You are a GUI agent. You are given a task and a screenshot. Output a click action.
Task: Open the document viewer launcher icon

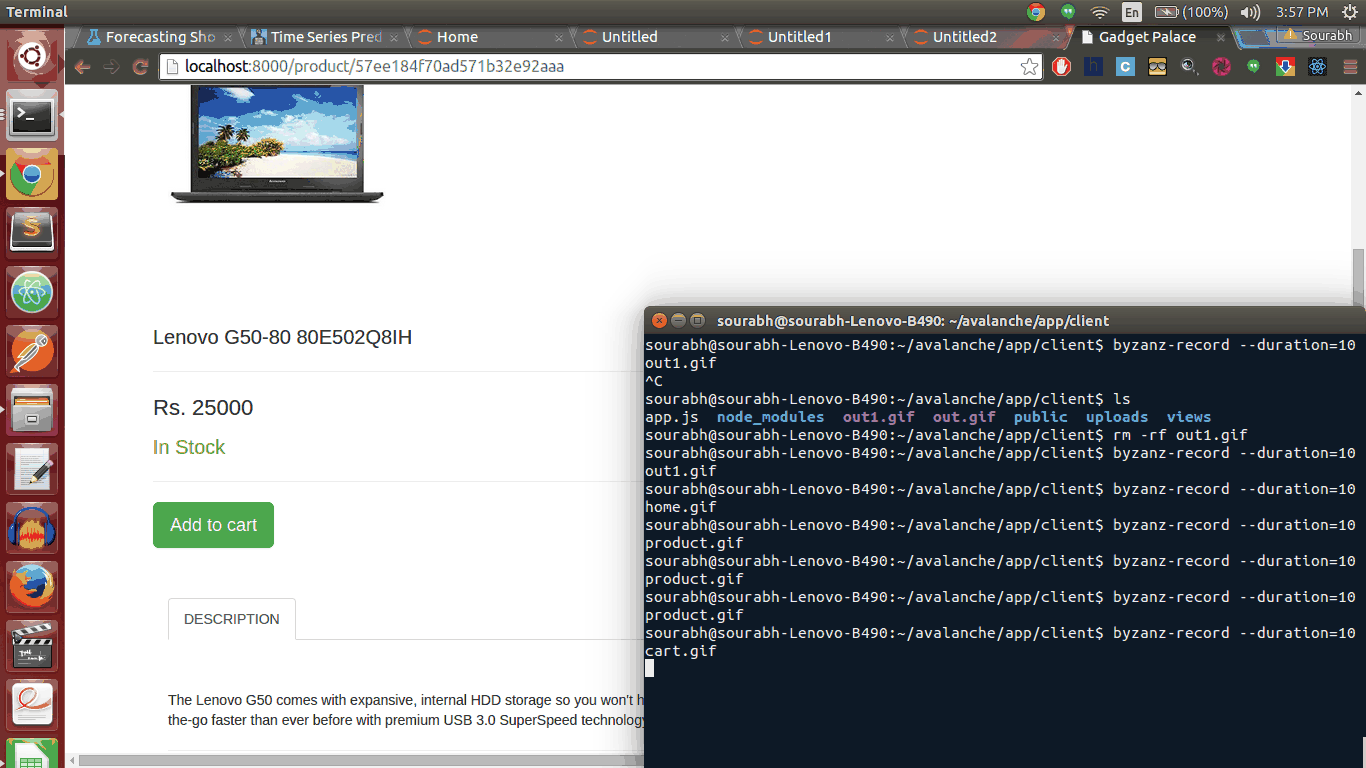pos(33,705)
